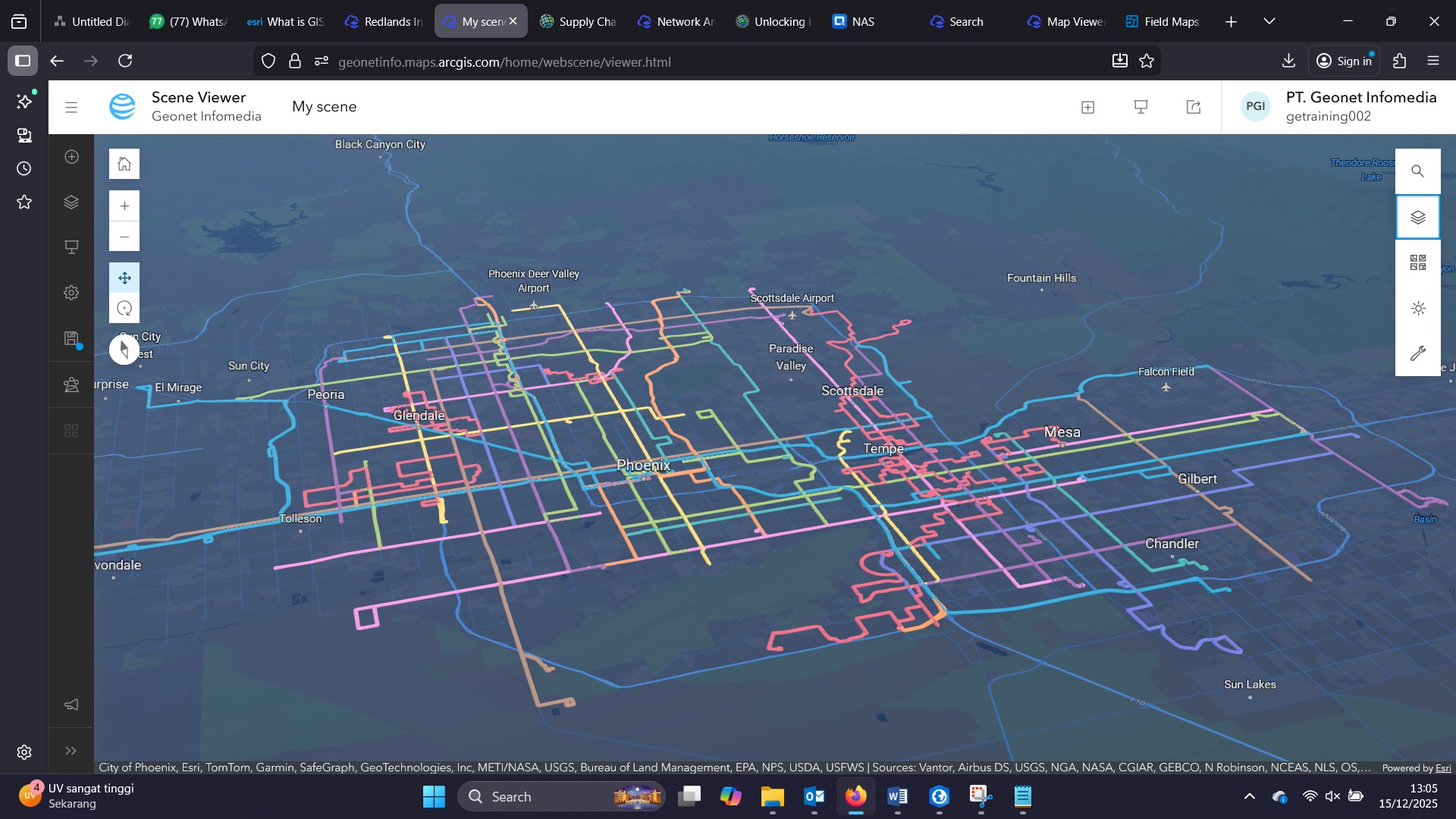Toggle the Rotate navigation mode

124,309
